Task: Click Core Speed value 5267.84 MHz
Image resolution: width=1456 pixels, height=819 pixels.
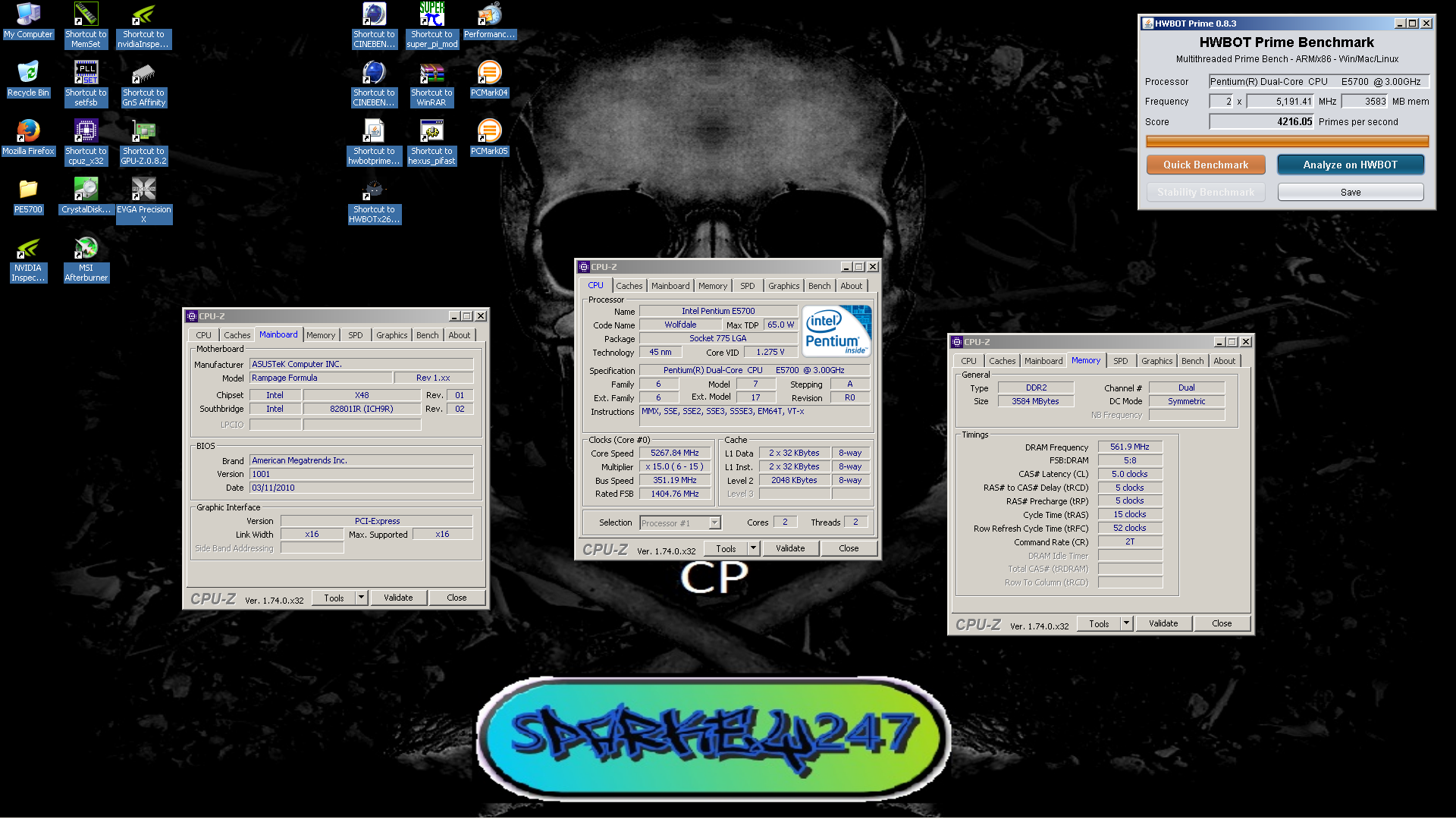Action: [675, 453]
